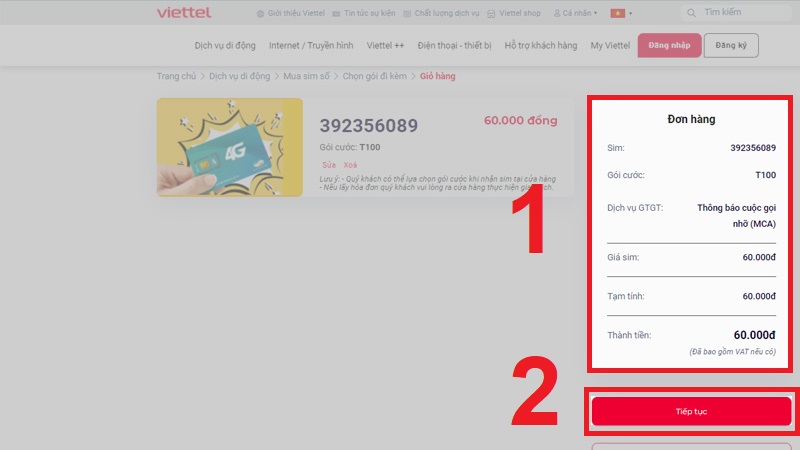800x450 pixels.
Task: Click the search magnifier icon
Action: coord(691,13)
